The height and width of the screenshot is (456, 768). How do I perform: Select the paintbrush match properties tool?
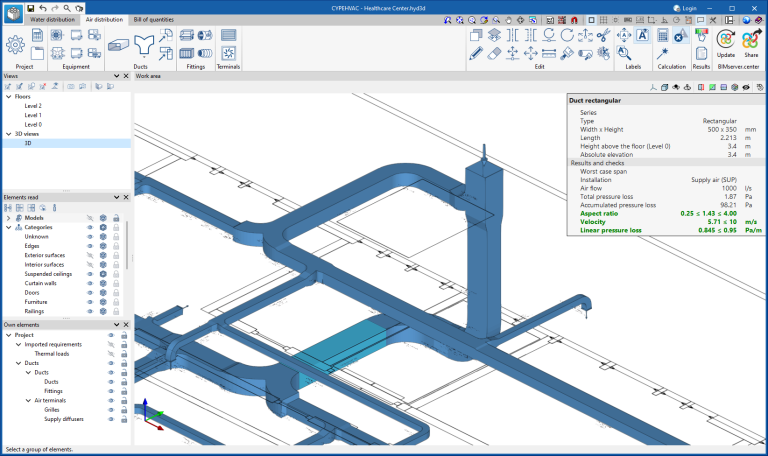click(567, 53)
